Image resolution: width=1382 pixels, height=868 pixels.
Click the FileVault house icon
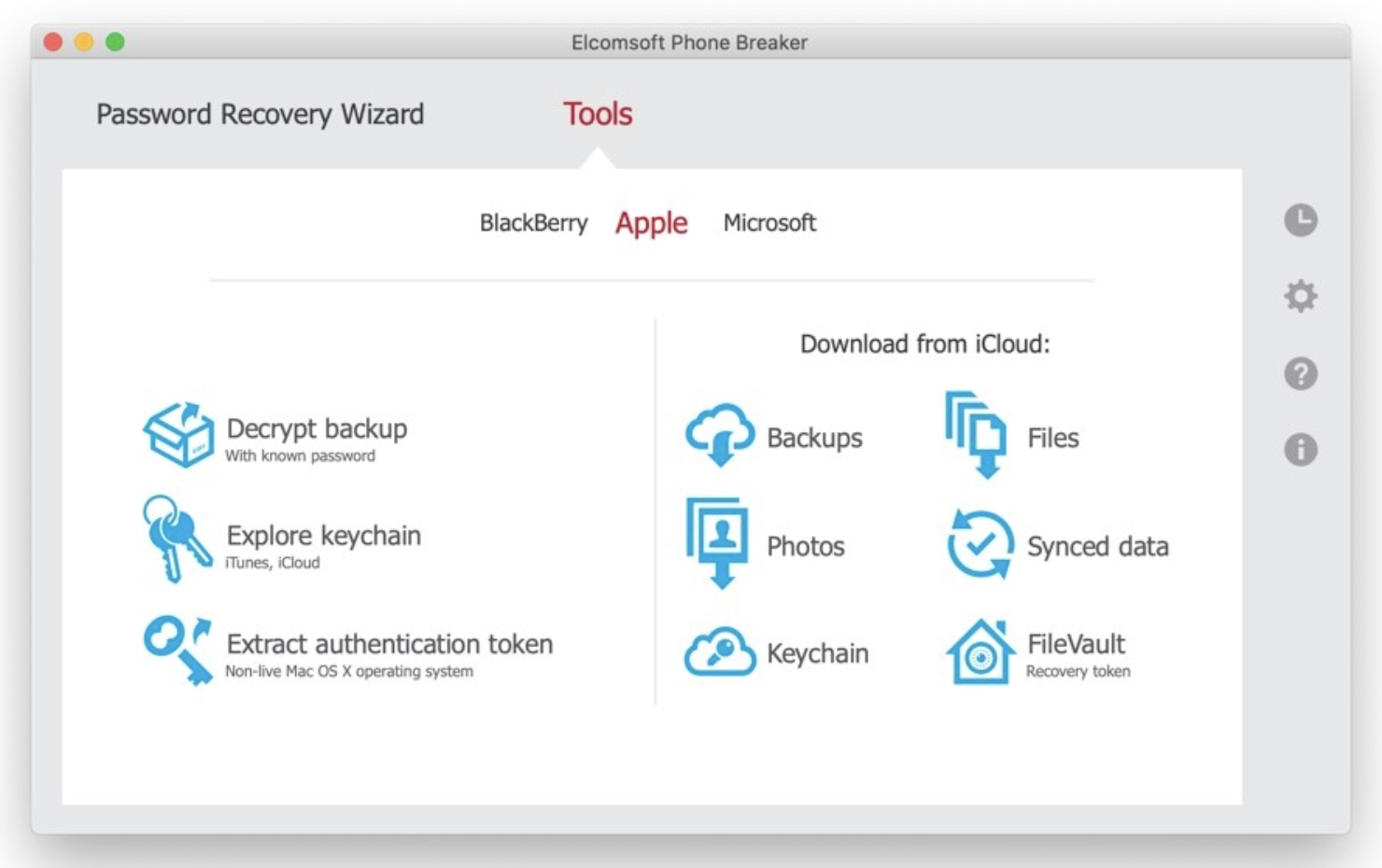coord(980,652)
